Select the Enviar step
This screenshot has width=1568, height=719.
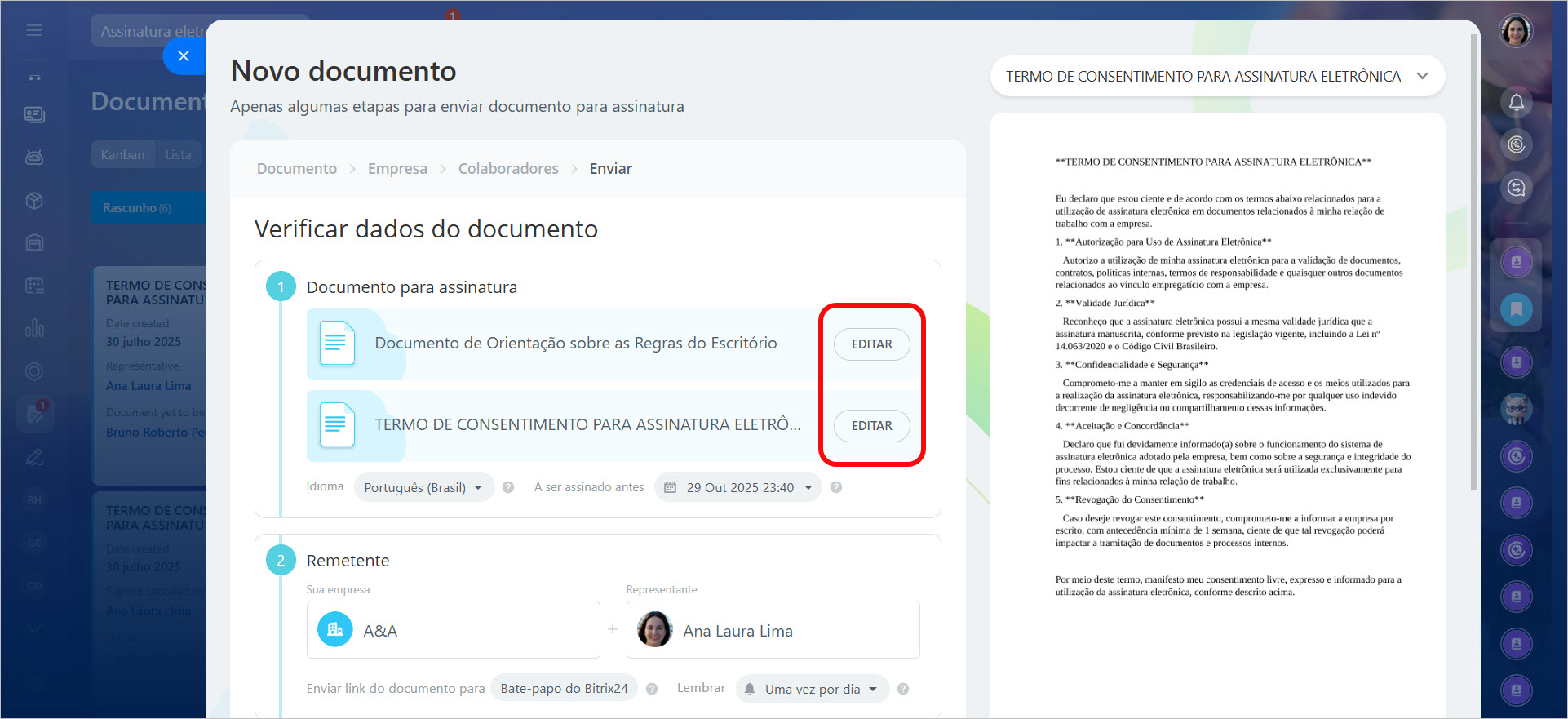pos(610,168)
